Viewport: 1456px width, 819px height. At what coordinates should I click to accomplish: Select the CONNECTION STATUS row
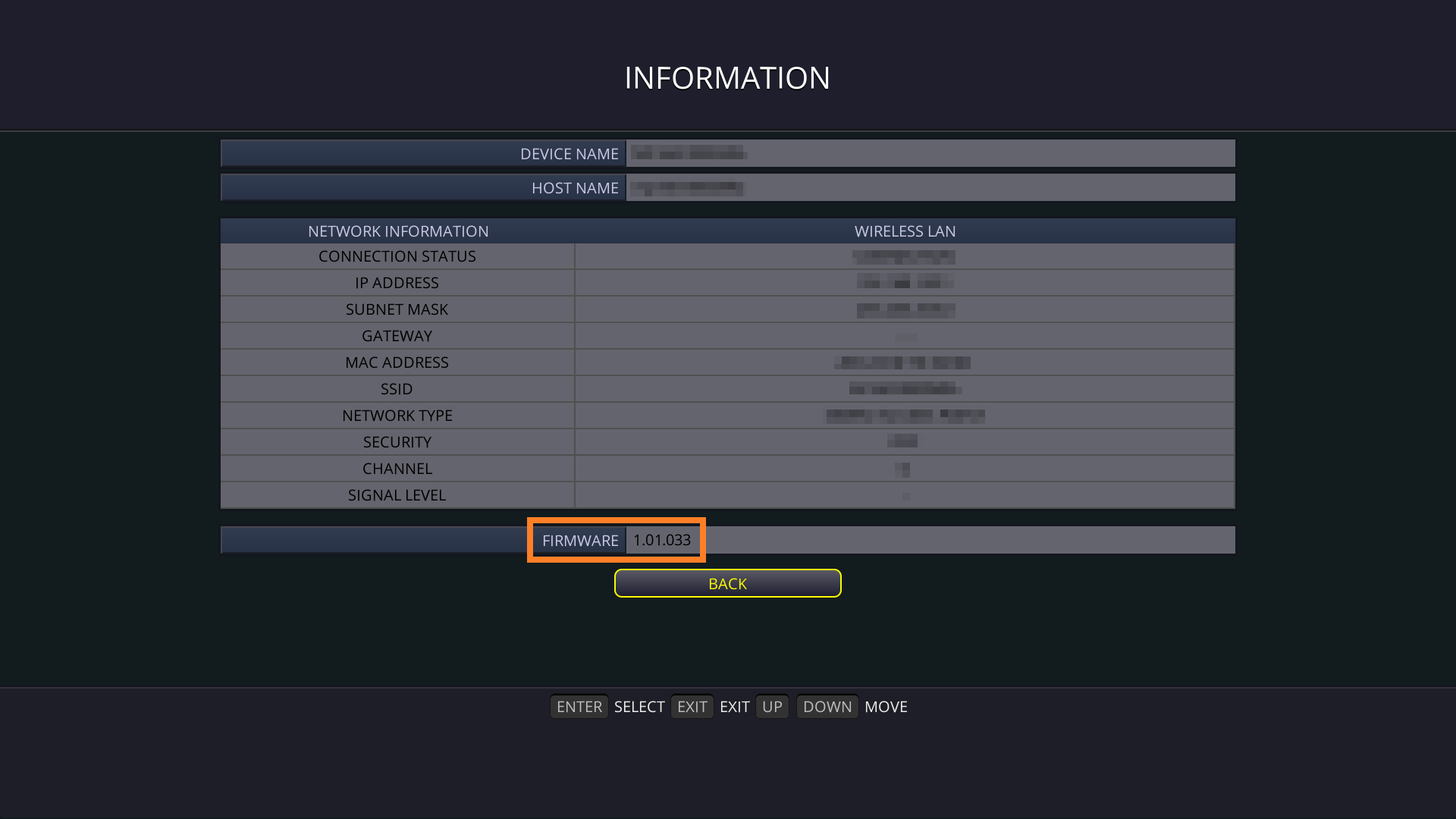tap(397, 256)
